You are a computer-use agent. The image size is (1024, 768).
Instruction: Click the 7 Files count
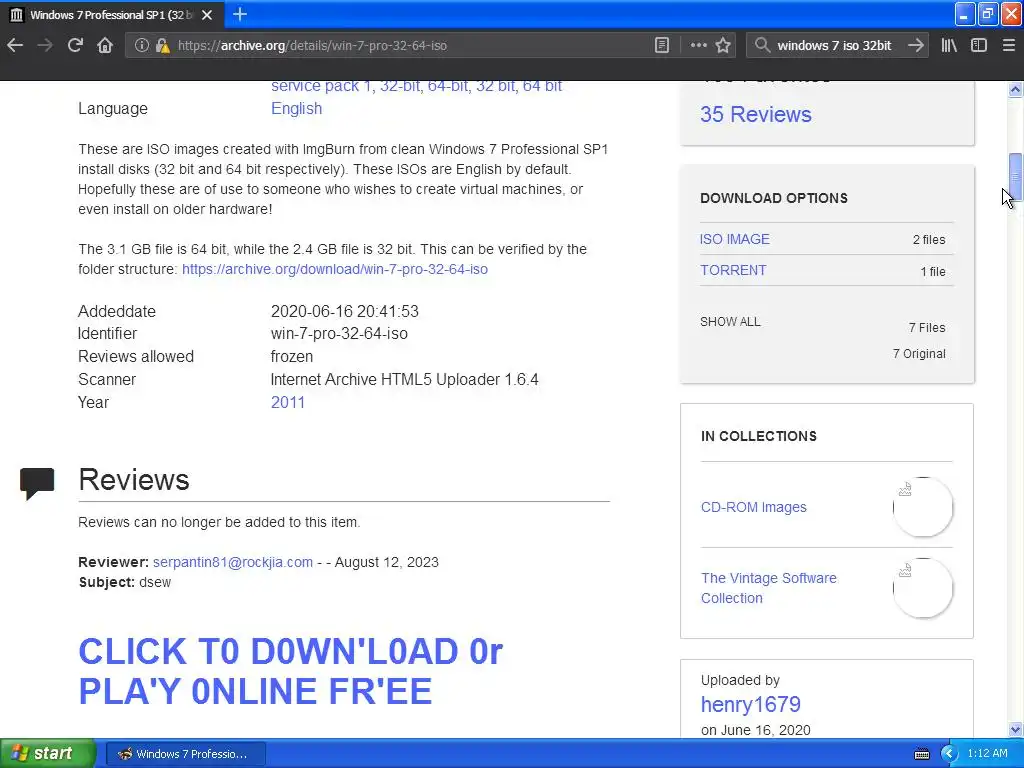click(927, 328)
